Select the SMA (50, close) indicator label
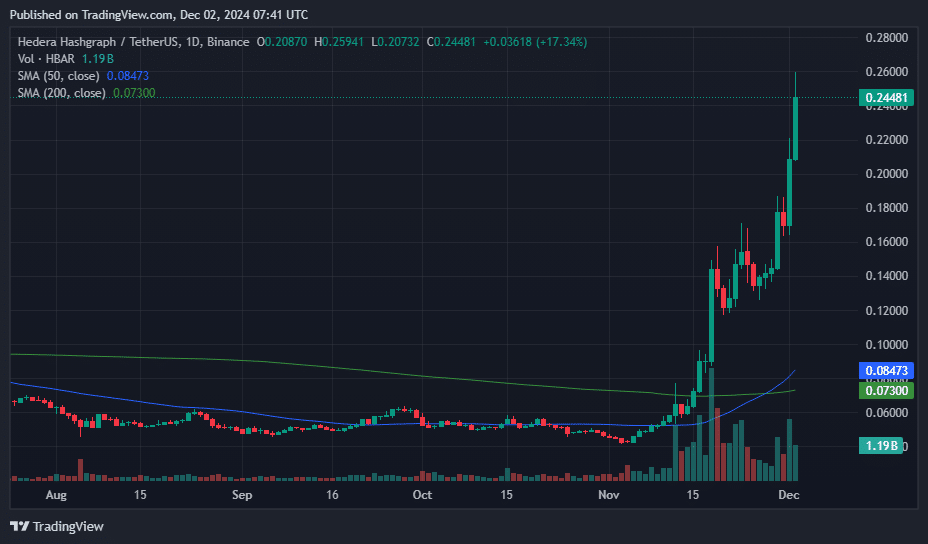The width and height of the screenshot is (928, 544). 59,76
